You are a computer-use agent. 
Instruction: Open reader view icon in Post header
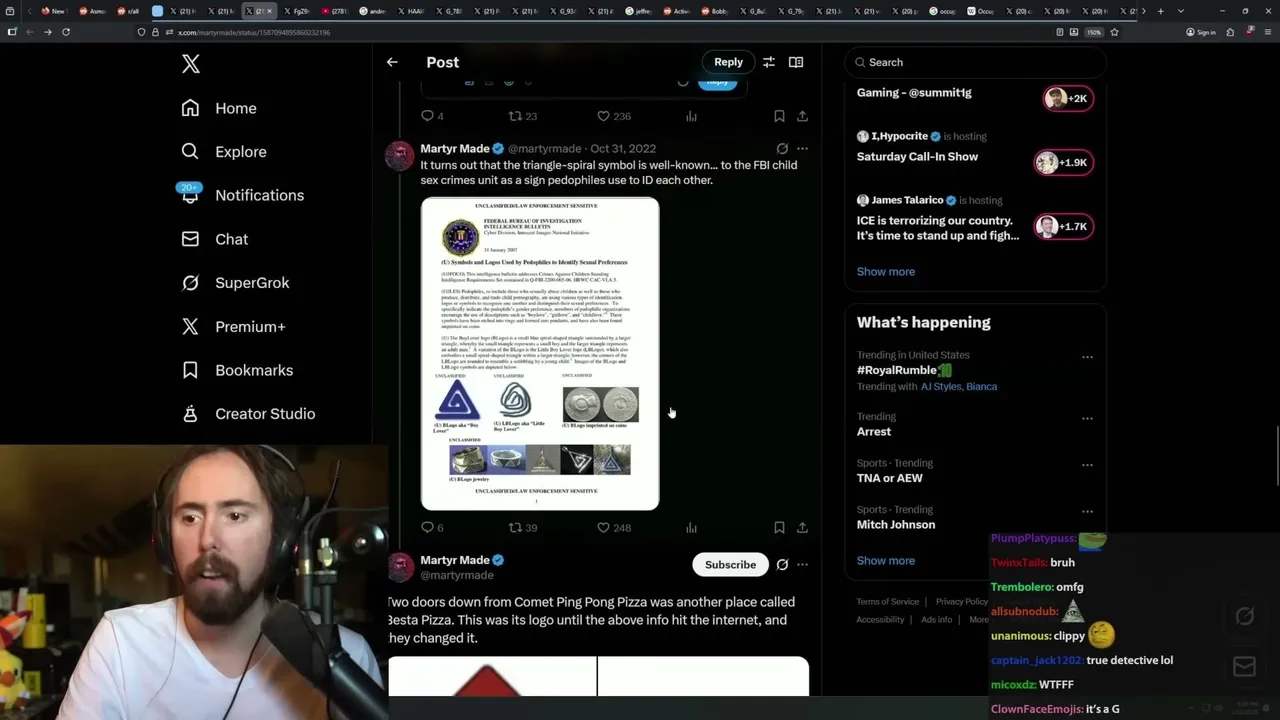click(796, 62)
